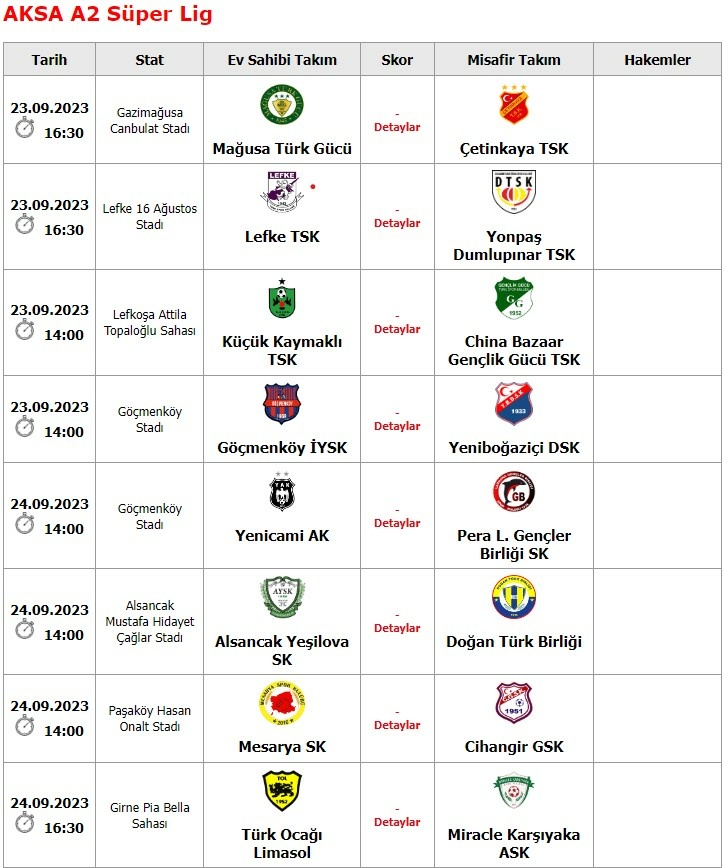Open Detaylar for Mağusa Türk Gücü match
This screenshot has width=723, height=868.
[x=397, y=128]
